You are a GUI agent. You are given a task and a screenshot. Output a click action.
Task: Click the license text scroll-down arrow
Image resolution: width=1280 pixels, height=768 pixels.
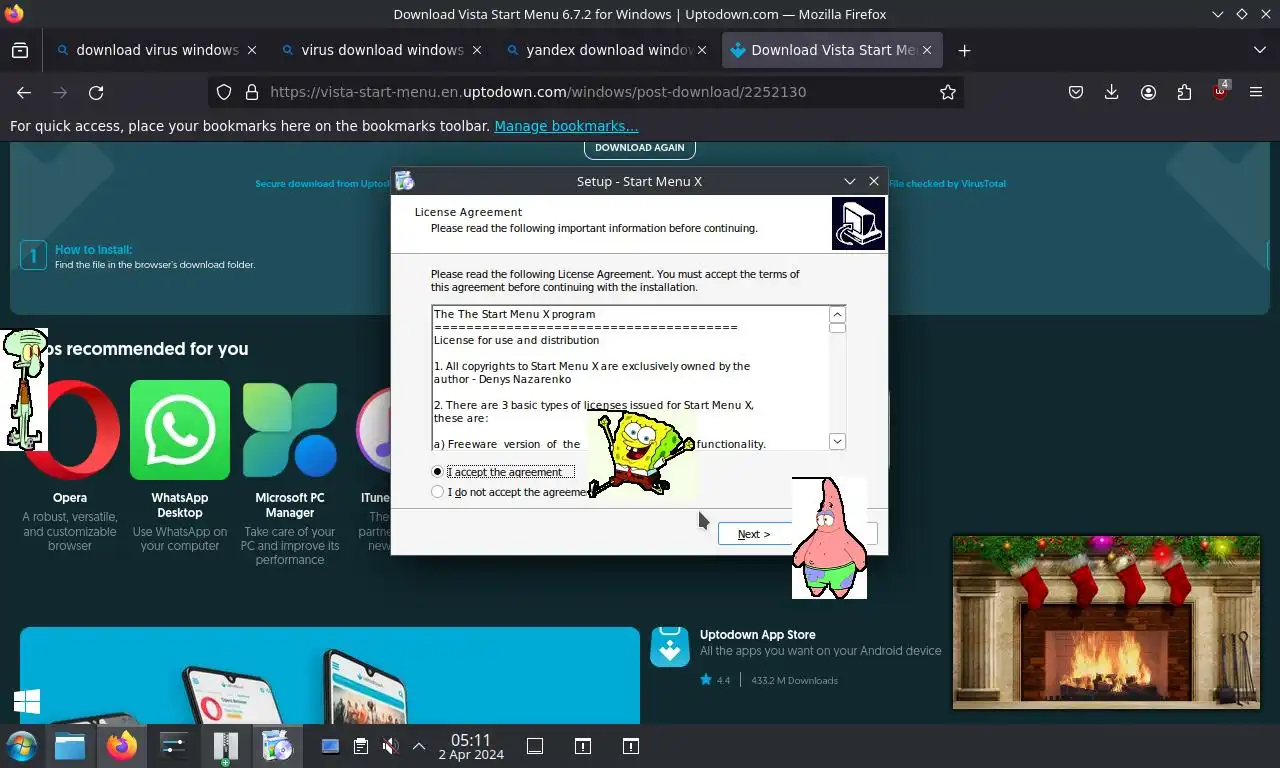click(x=838, y=441)
